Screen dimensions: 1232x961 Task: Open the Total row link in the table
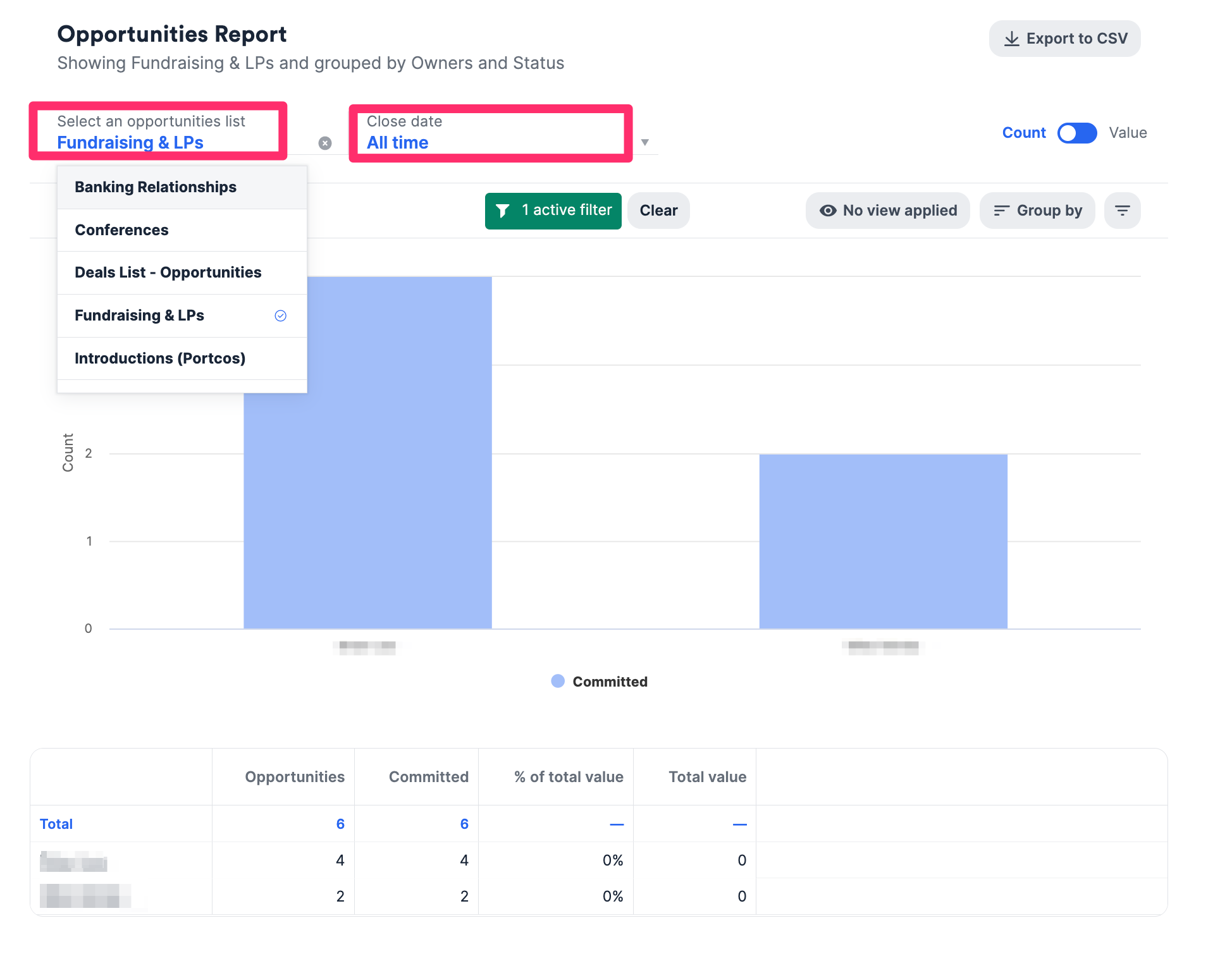point(56,823)
